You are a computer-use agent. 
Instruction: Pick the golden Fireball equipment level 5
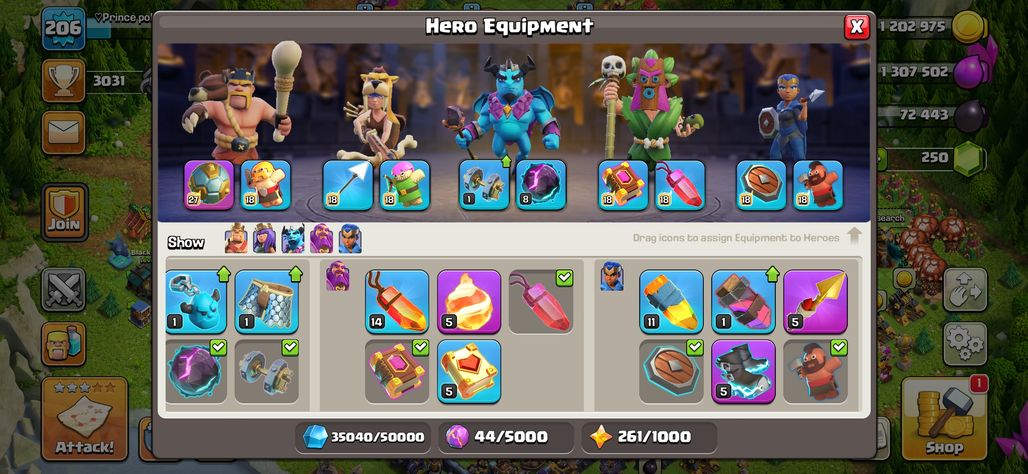pyautogui.click(x=469, y=302)
